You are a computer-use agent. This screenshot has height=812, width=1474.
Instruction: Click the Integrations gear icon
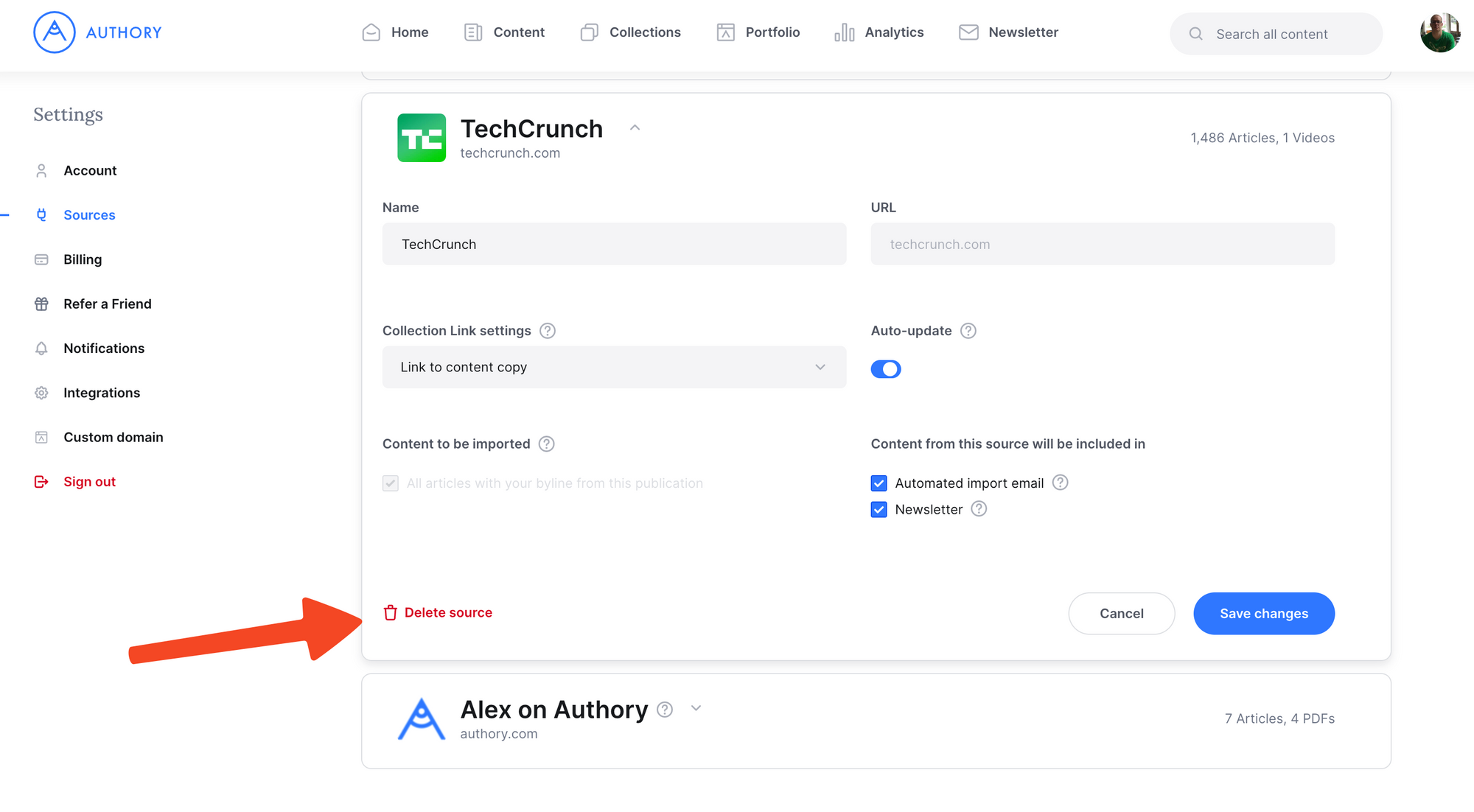point(41,393)
